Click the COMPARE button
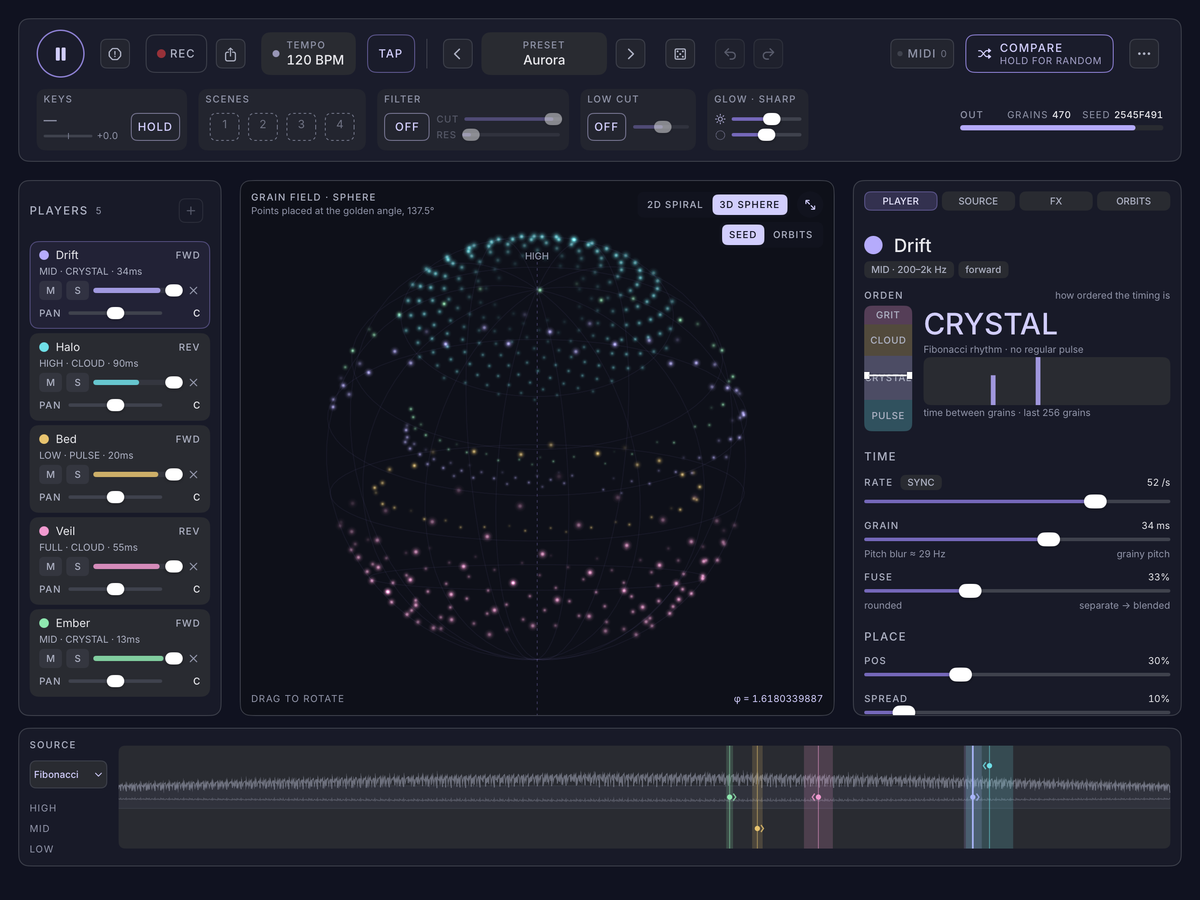Viewport: 1200px width, 900px height. coord(1039,54)
